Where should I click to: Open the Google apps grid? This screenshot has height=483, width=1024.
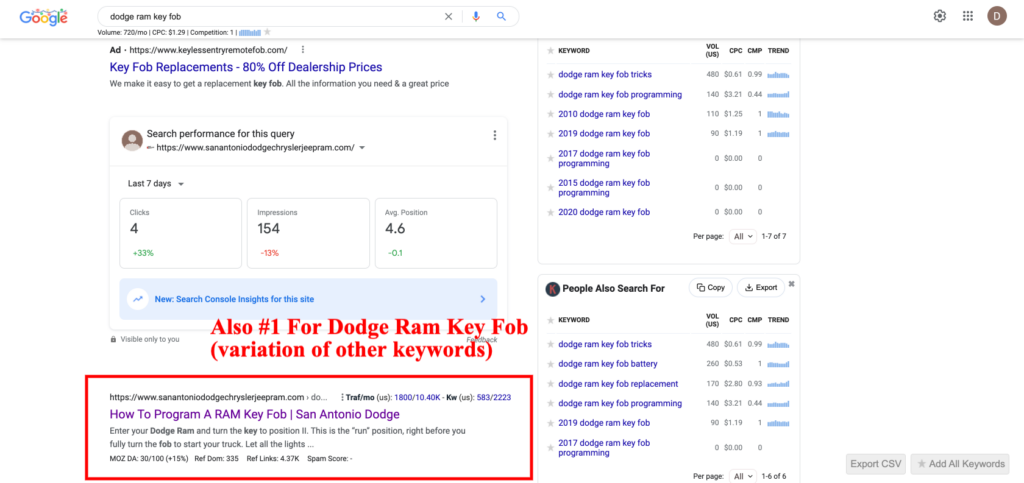(968, 16)
